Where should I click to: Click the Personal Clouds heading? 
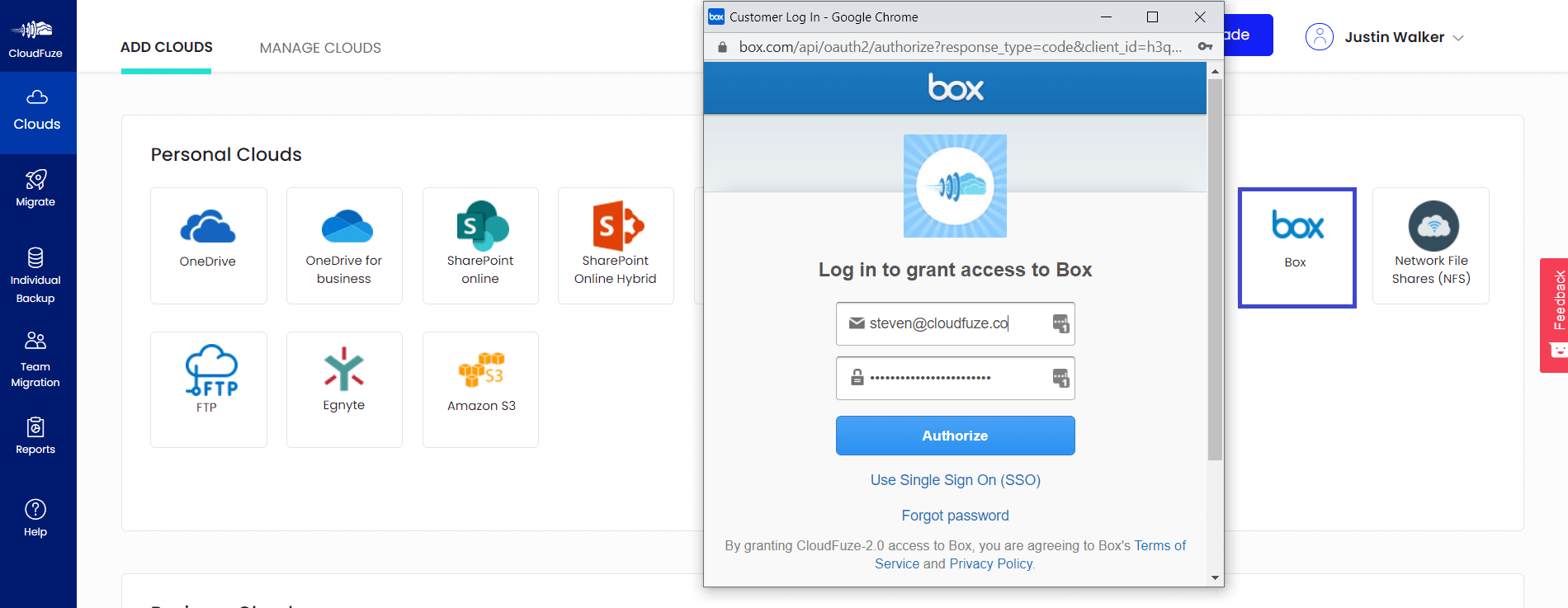click(226, 154)
